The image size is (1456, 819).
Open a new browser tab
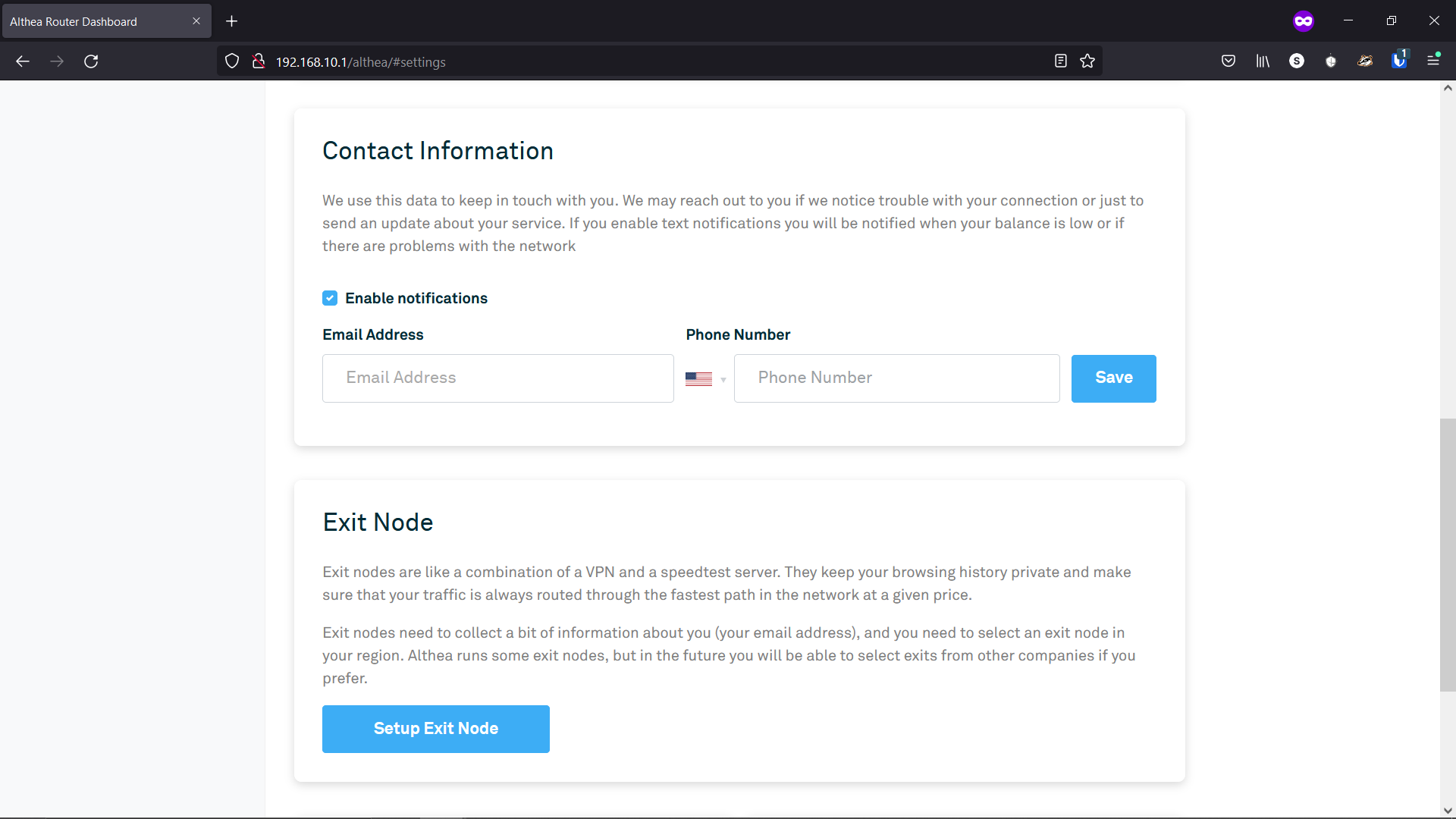pyautogui.click(x=231, y=21)
